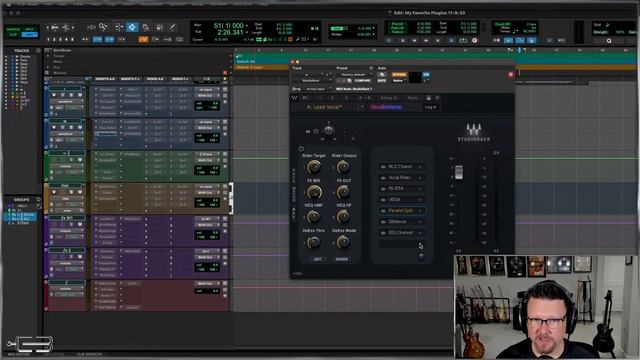The image size is (640, 360).
Task: Click the sub counter 2:26.341 display
Action: (x=230, y=33)
